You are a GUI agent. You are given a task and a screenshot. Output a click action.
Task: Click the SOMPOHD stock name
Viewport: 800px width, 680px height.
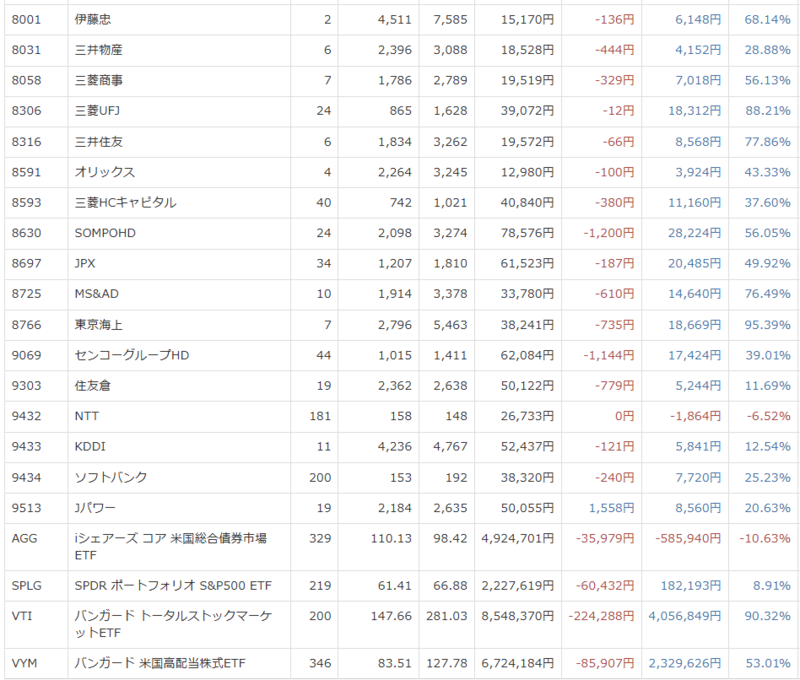105,233
